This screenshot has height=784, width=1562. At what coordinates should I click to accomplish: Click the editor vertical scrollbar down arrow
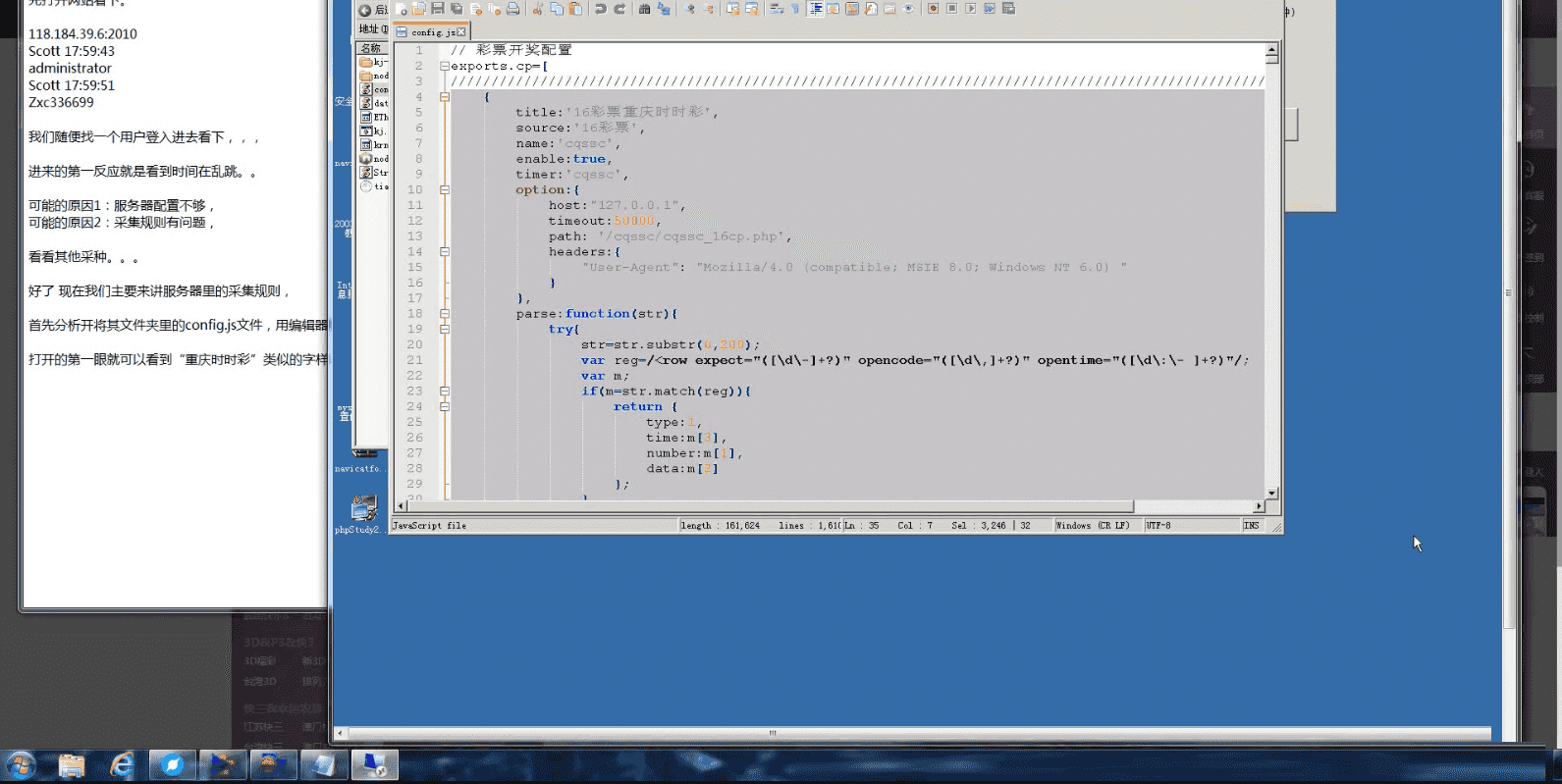click(x=1271, y=494)
